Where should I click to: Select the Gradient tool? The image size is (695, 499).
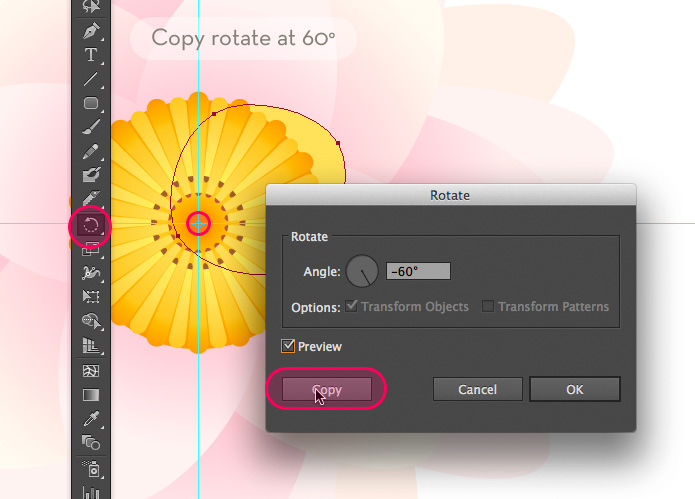[91, 394]
